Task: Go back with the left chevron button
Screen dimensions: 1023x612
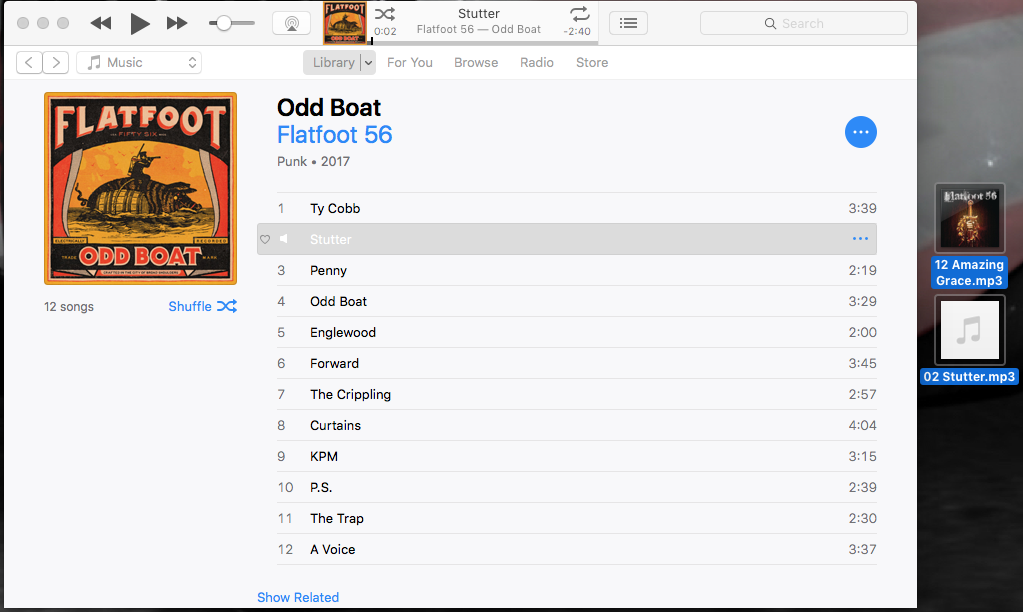Action: (x=29, y=63)
